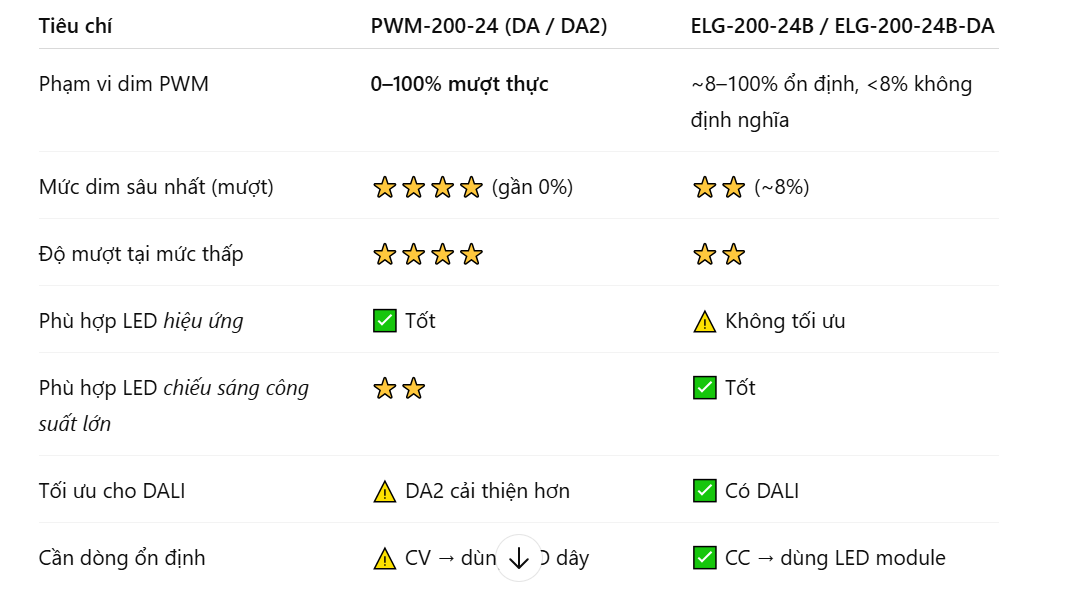Click two-star rating beside "(~8%)"

pos(719,187)
